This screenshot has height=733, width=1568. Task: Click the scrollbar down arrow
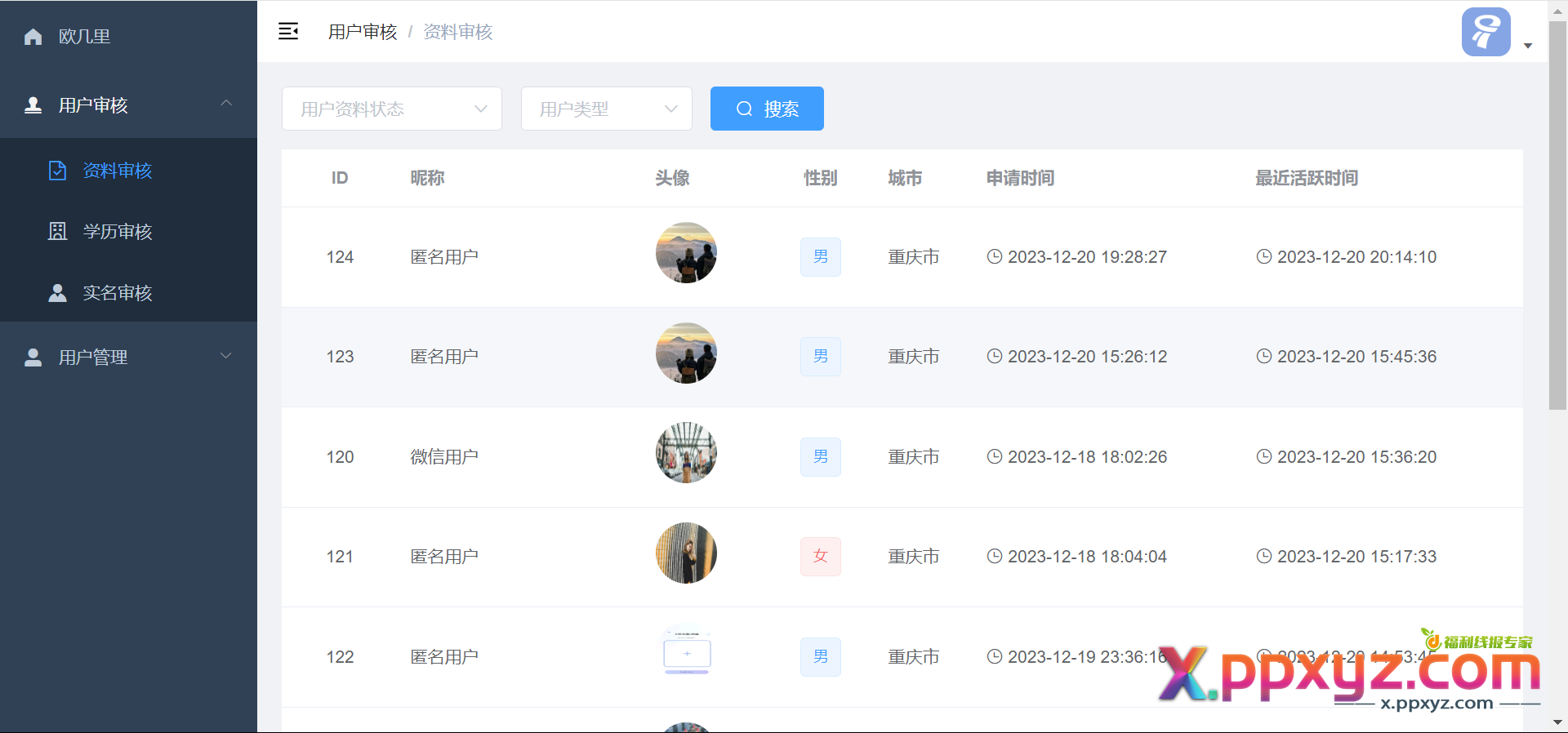tap(1557, 722)
